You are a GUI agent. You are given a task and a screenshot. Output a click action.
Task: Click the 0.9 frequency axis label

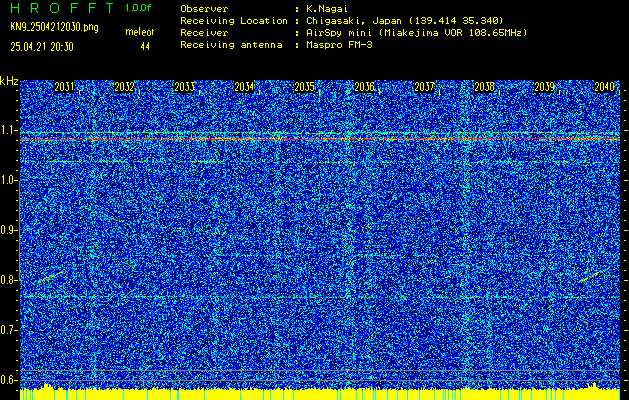(x=8, y=230)
